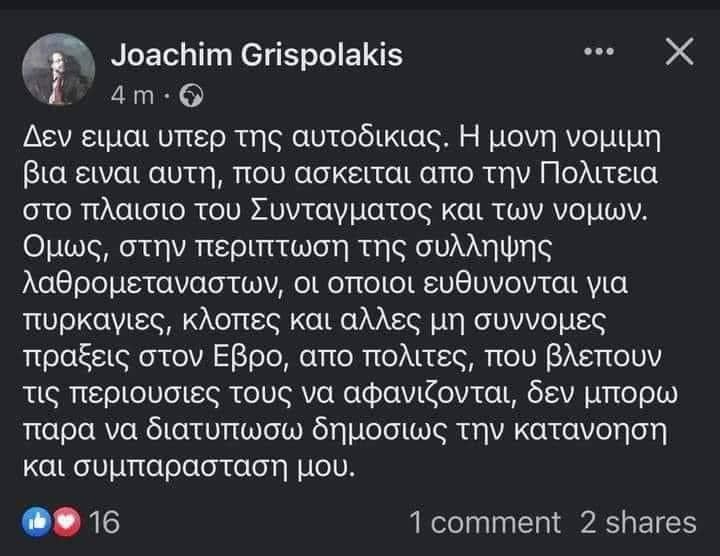Open the Joachim Grispolakis profile name link
The width and height of the screenshot is (720, 556).
[256, 55]
